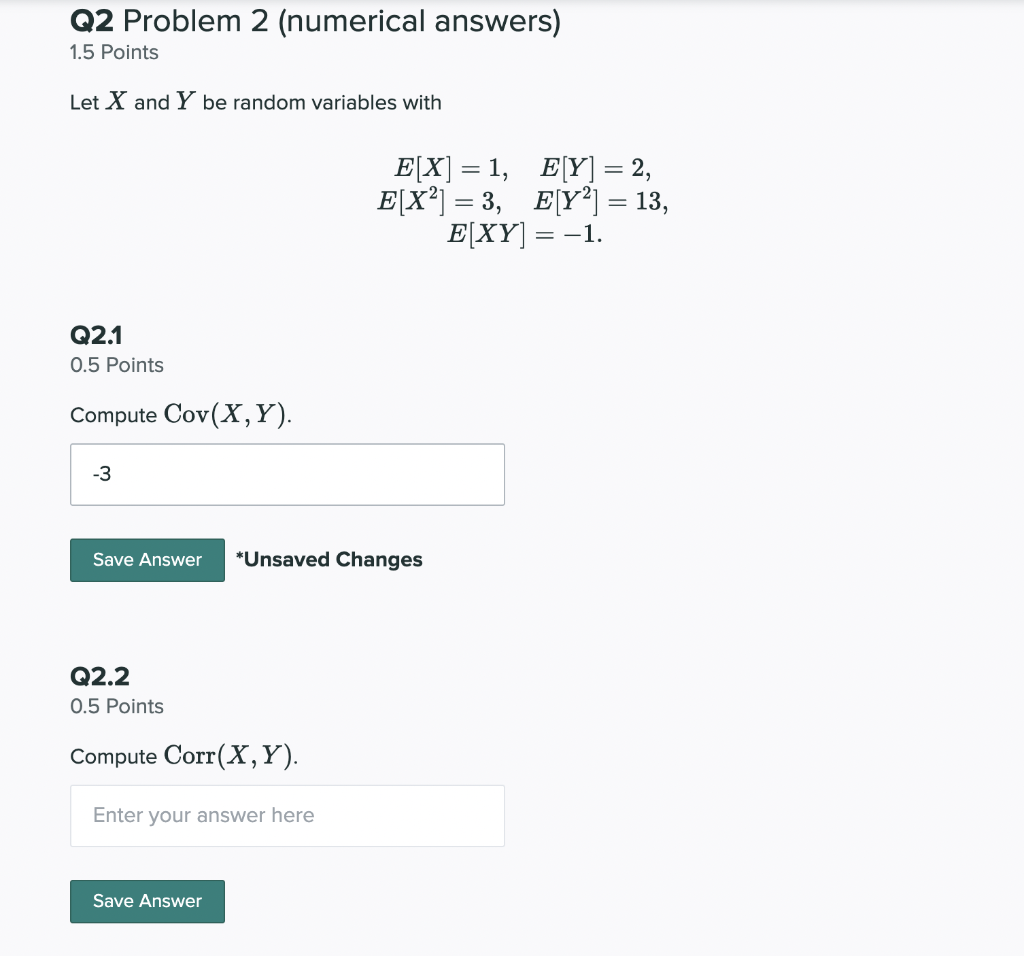The image size is (1024, 956).
Task: Select the Q2 Problem 2 heading
Action: pyautogui.click(x=314, y=19)
